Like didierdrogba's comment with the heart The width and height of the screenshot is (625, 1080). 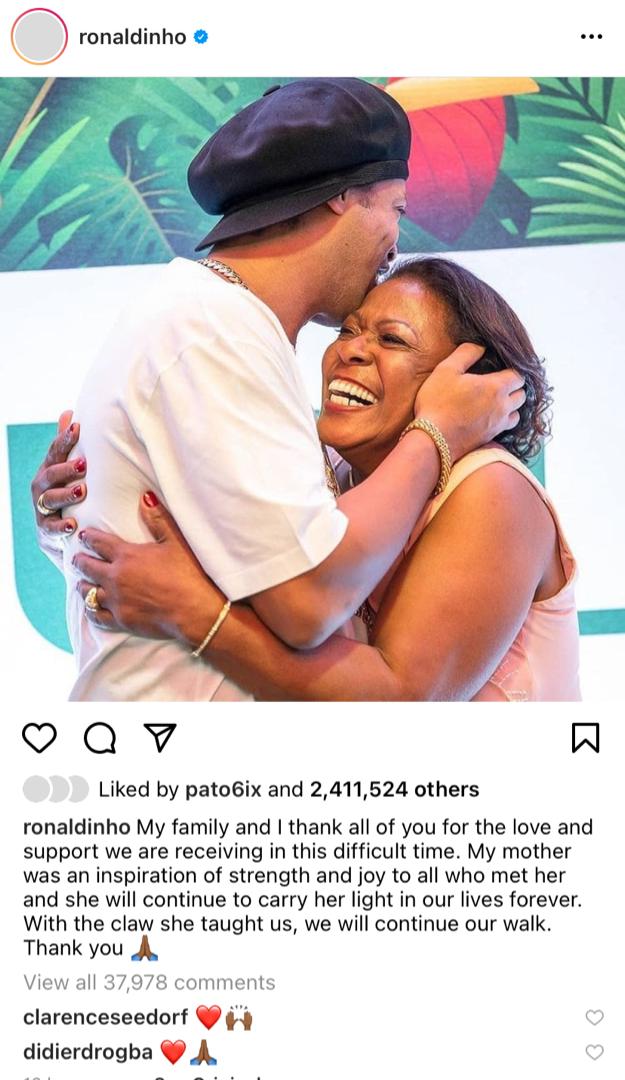pyautogui.click(x=594, y=1052)
